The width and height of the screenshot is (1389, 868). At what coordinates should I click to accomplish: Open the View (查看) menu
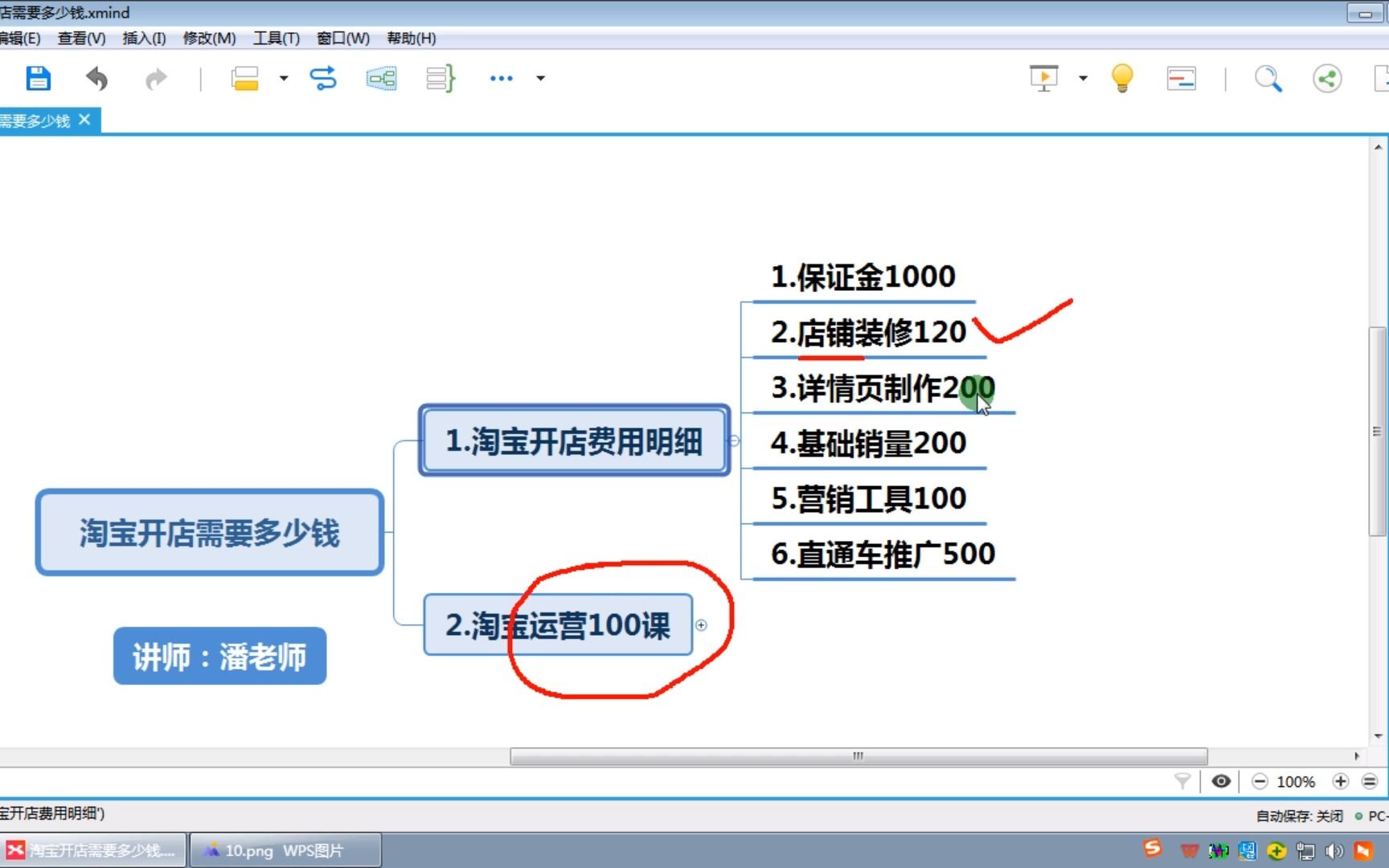[x=82, y=38]
